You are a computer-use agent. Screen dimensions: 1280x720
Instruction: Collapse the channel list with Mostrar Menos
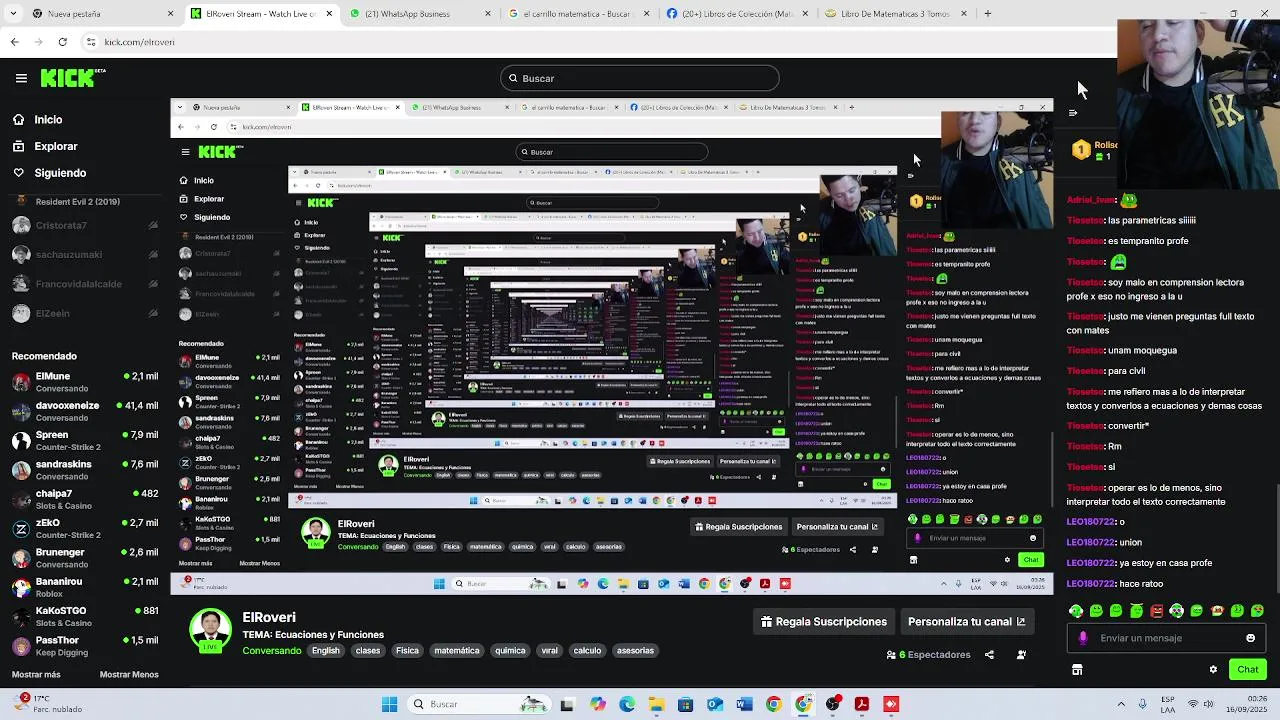click(x=129, y=674)
